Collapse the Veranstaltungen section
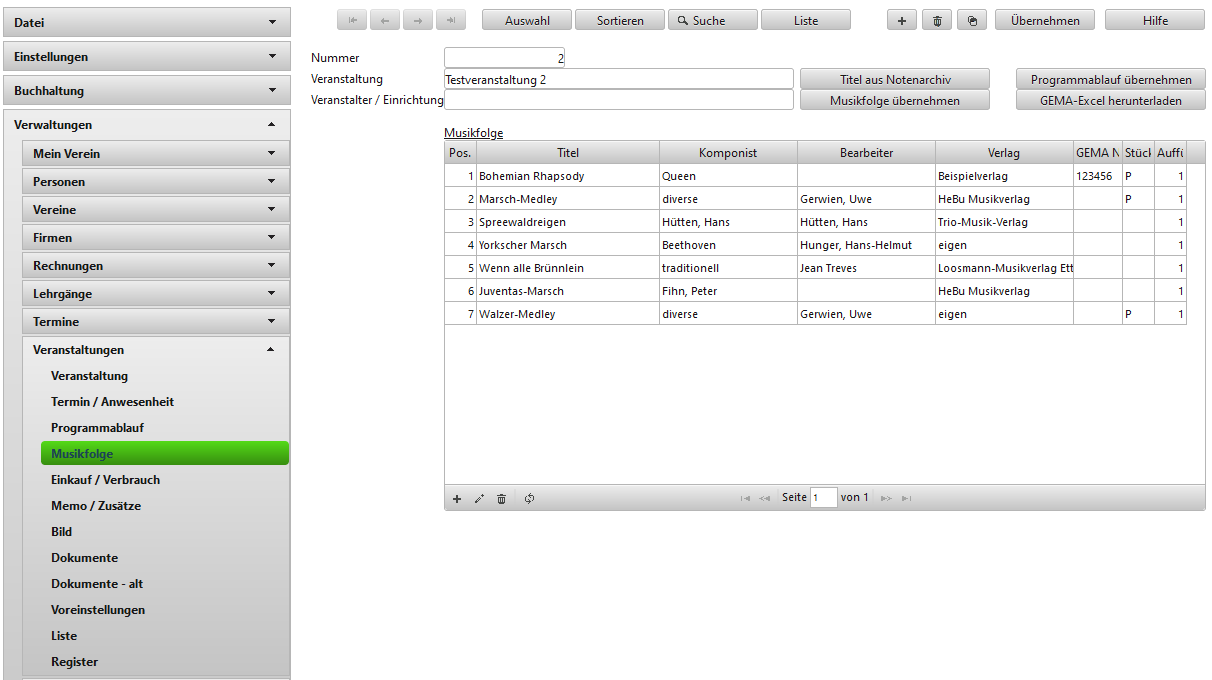Viewport: 1212px width, 680px height. click(x=156, y=350)
